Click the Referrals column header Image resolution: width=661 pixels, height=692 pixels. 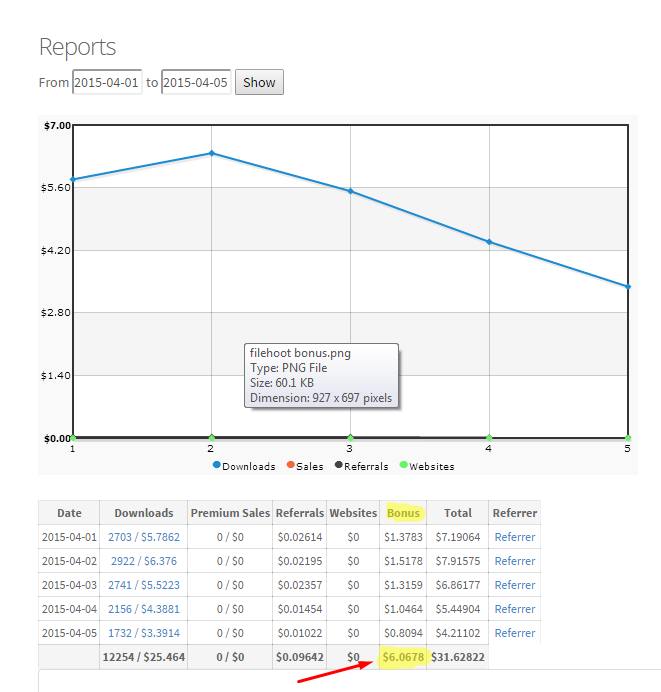coord(300,513)
